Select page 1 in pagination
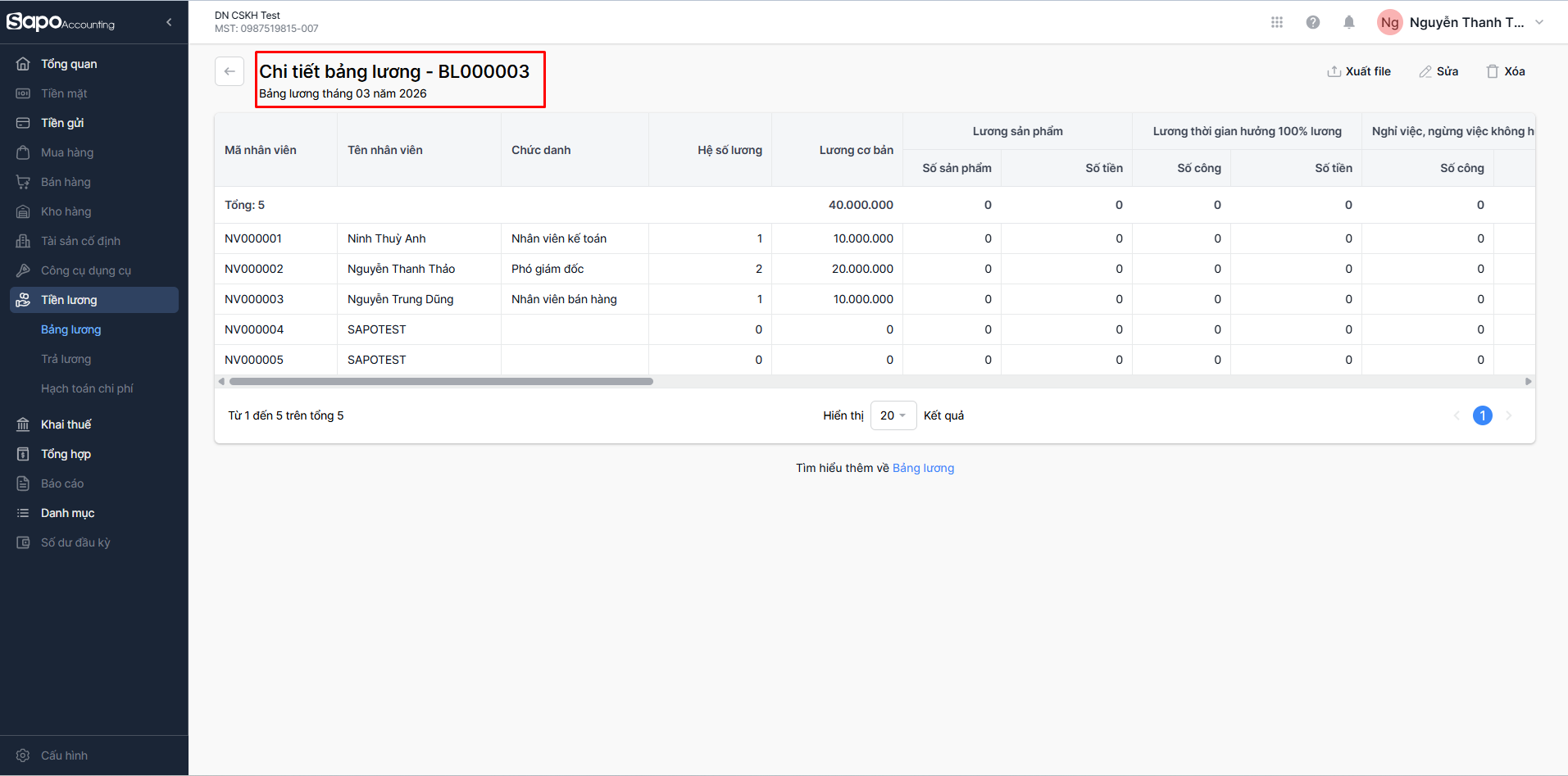Screen dimensions: 1568x776 click(x=1482, y=415)
